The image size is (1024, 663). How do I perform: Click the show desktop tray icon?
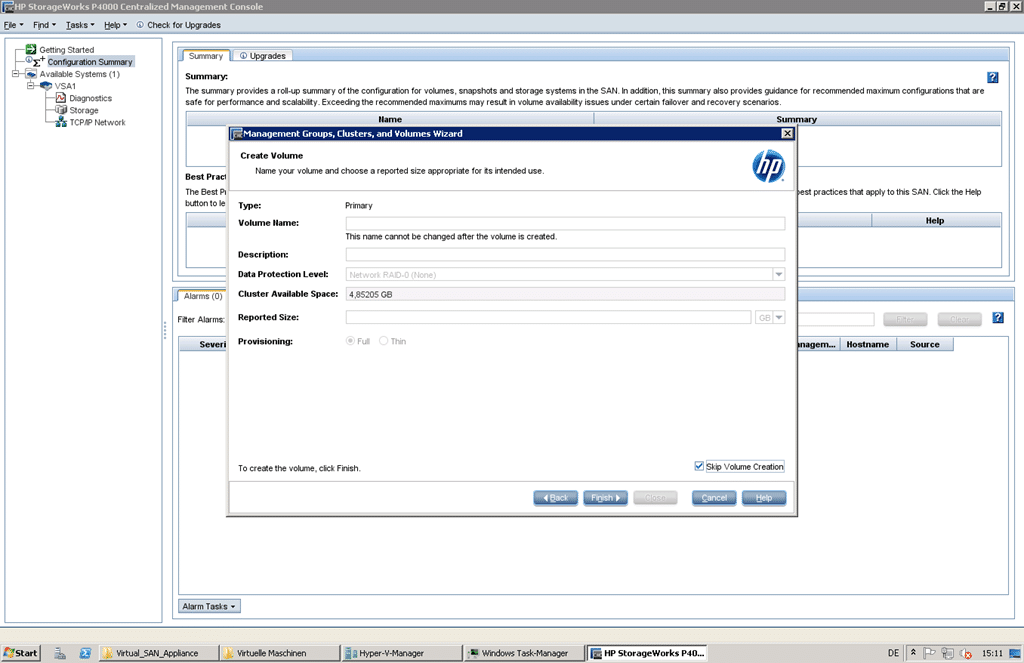(1015, 653)
